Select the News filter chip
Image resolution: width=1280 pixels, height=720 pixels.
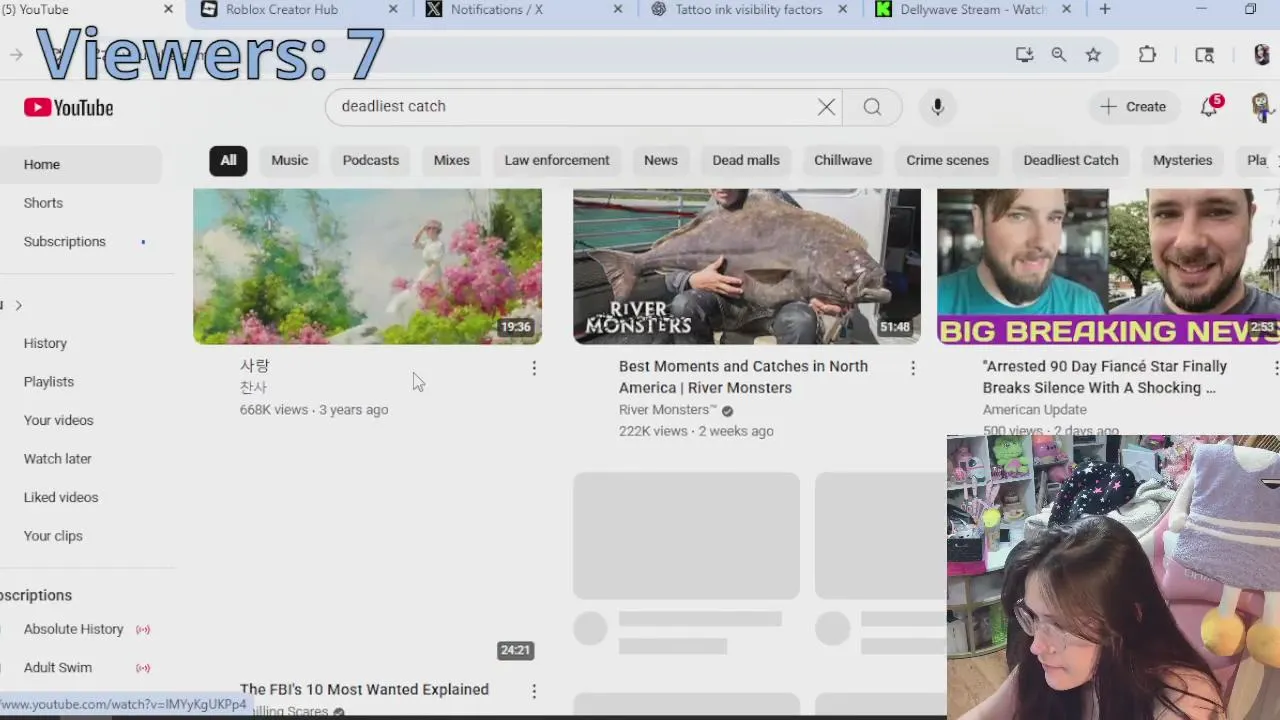[x=661, y=160]
